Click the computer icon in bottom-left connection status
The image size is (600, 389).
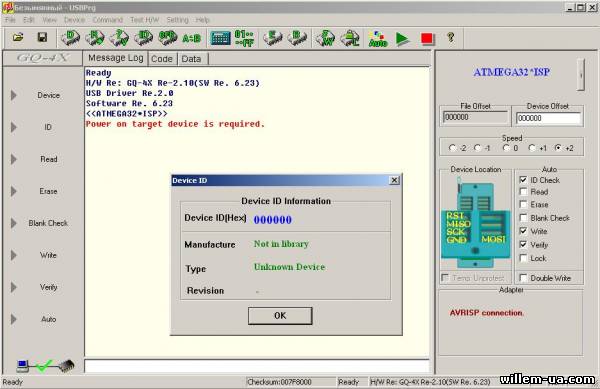[x=23, y=366]
